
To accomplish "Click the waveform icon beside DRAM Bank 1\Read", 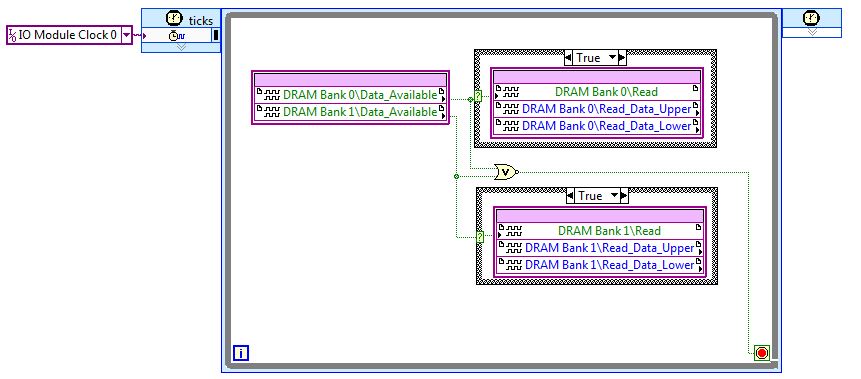I will 514,231.
